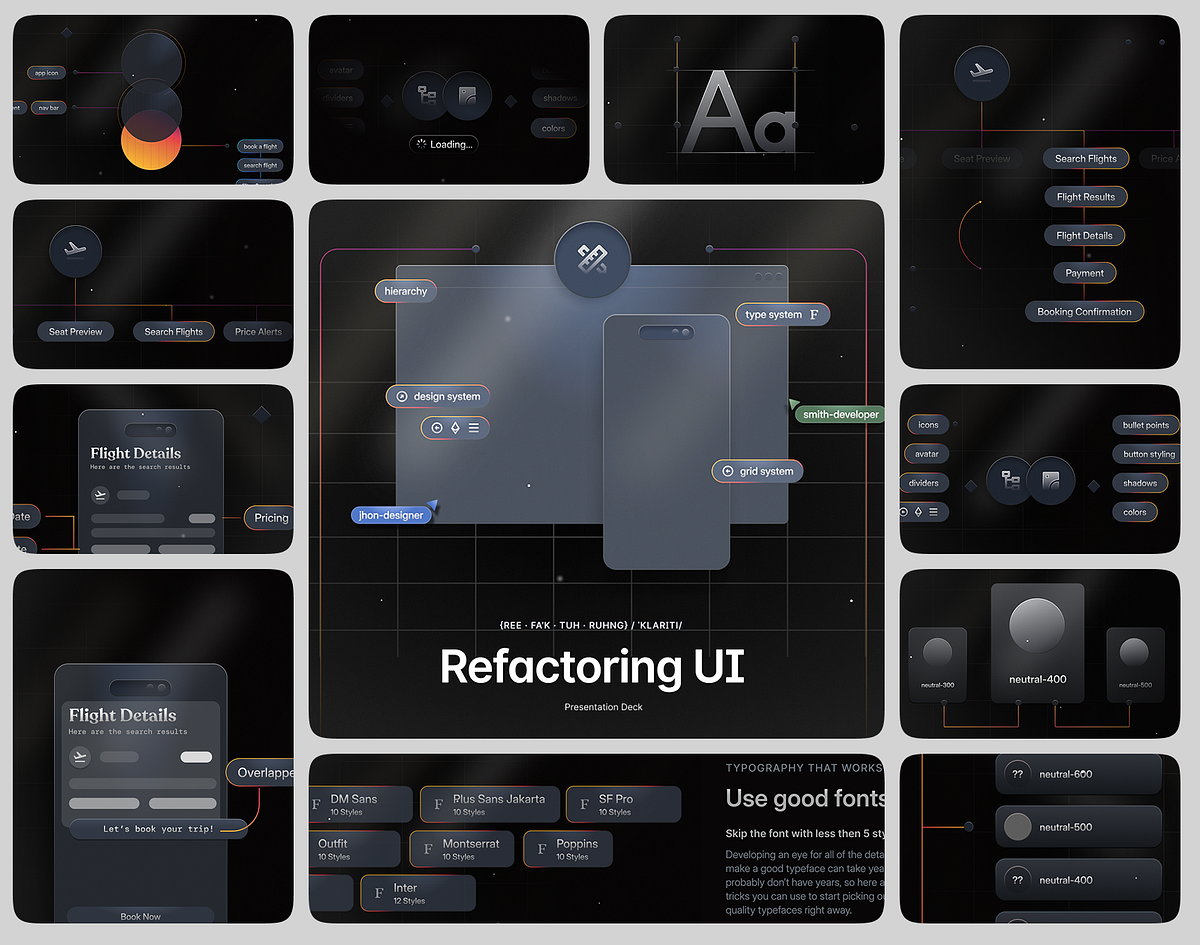
Task: Click the Price Alerts pill
Action: (x=256, y=331)
